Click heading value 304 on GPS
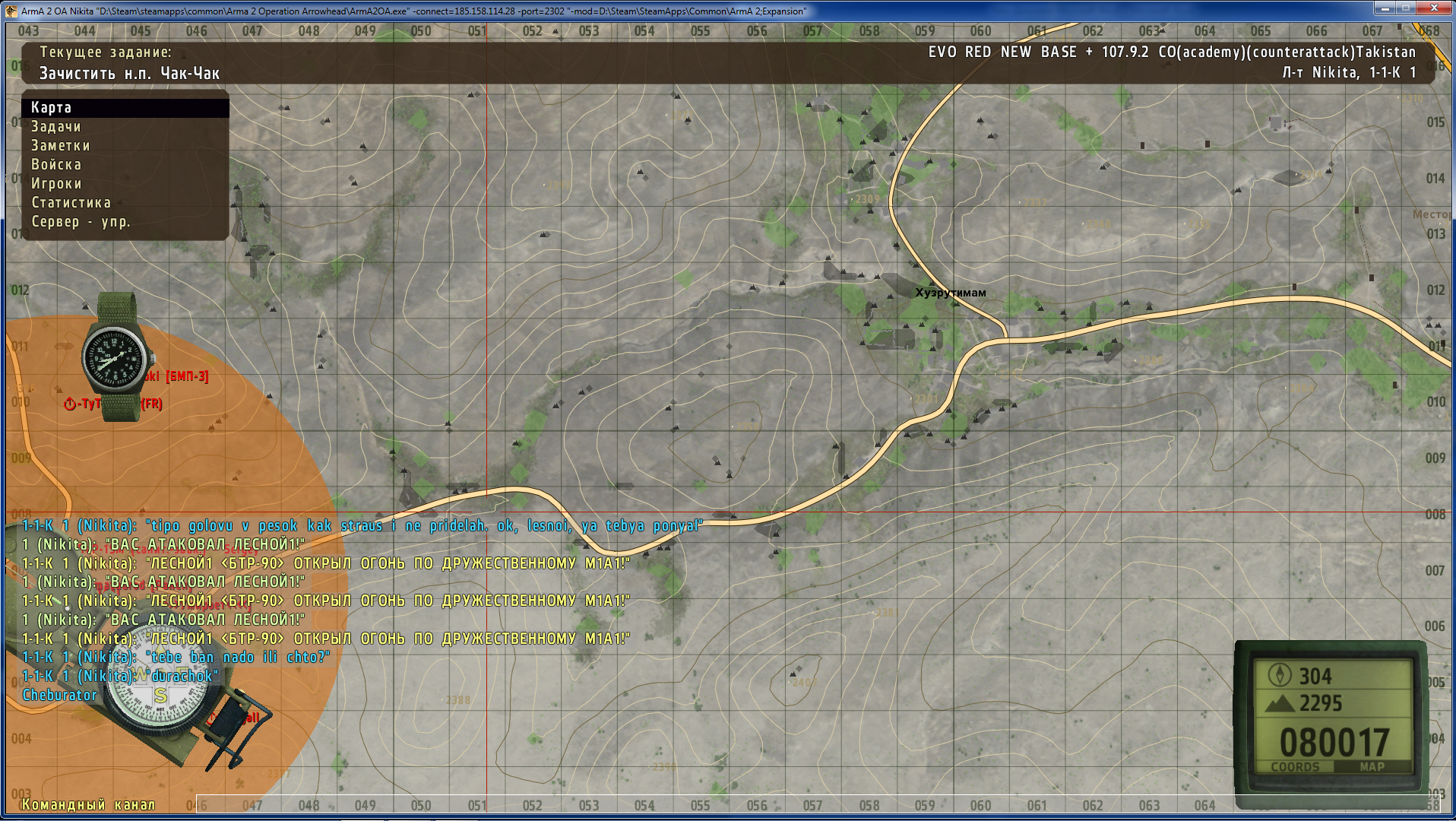 (1315, 676)
